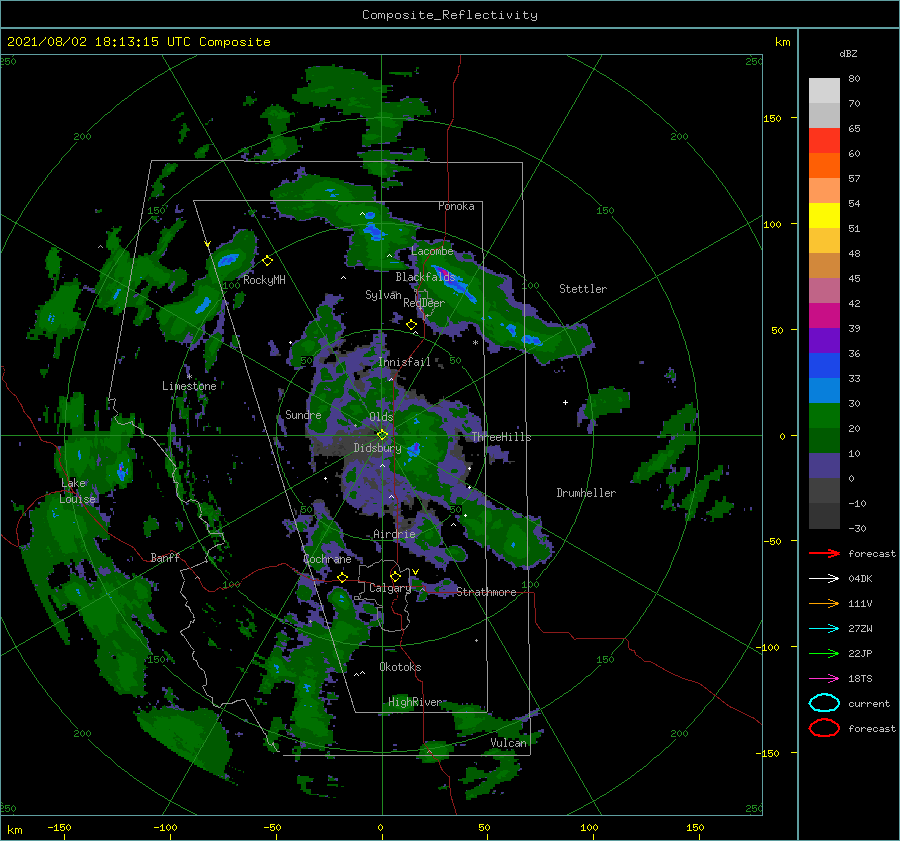Click the cyan current ellipse icon
Viewport: 900px width, 841px height.
pyautogui.click(x=824, y=703)
